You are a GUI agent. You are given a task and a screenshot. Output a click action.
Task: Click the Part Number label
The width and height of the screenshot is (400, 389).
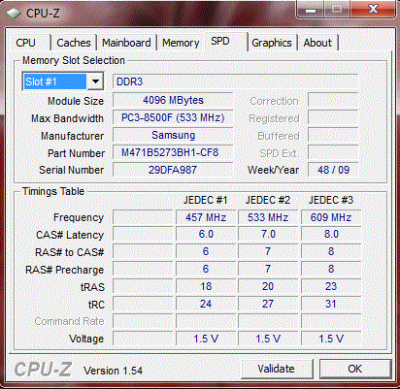point(76,153)
